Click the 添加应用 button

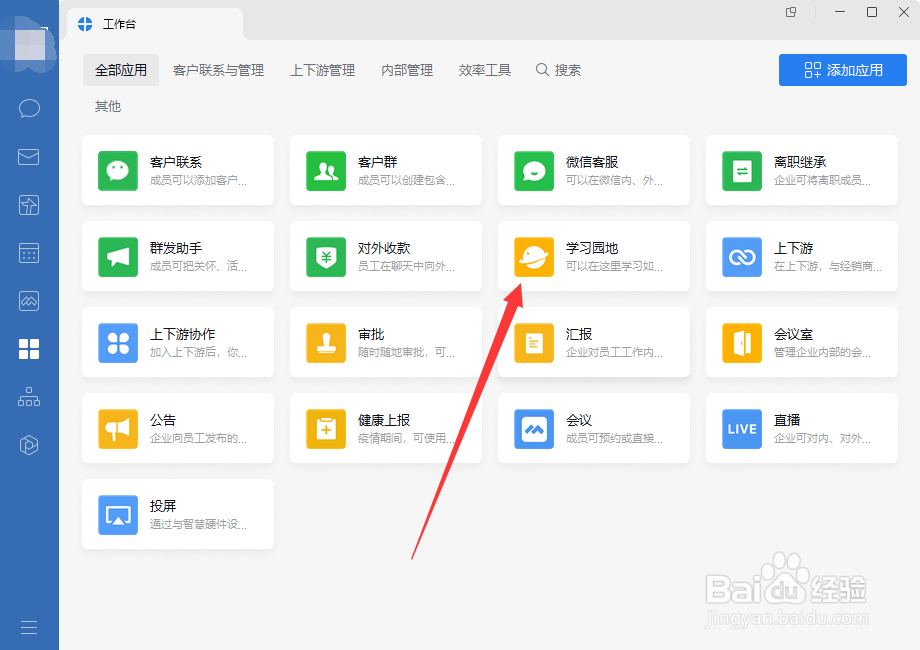pos(843,70)
